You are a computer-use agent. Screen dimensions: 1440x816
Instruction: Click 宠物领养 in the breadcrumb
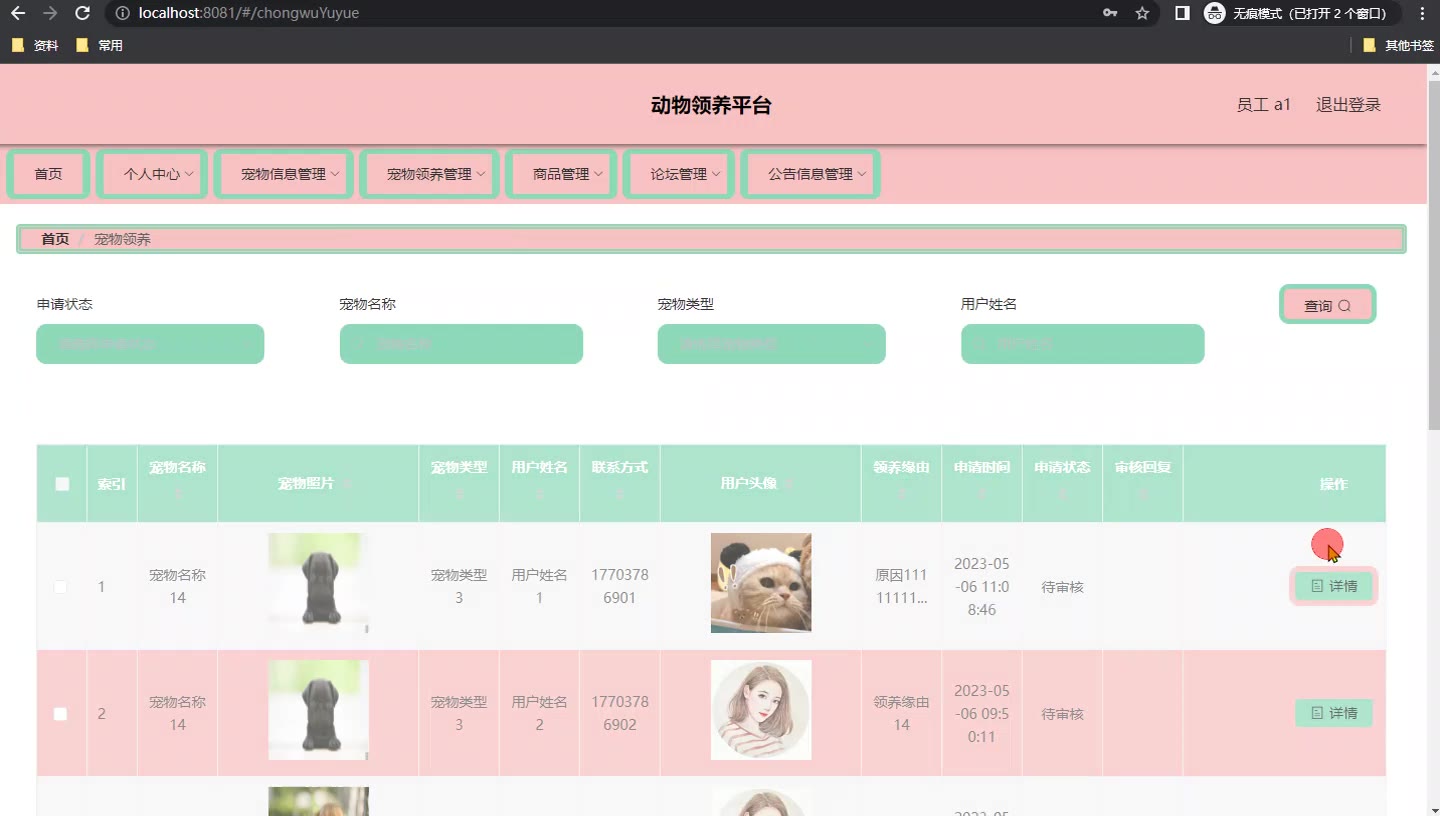tap(122, 239)
